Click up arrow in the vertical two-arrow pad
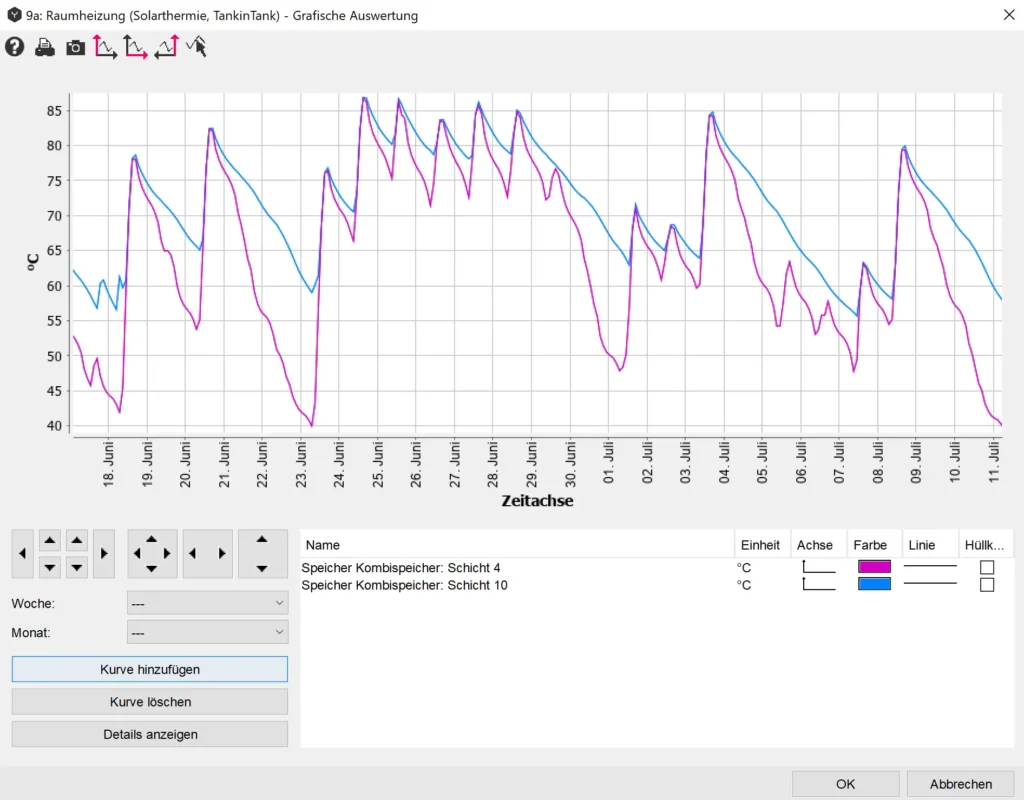Viewport: 1024px width, 800px height. point(262,539)
